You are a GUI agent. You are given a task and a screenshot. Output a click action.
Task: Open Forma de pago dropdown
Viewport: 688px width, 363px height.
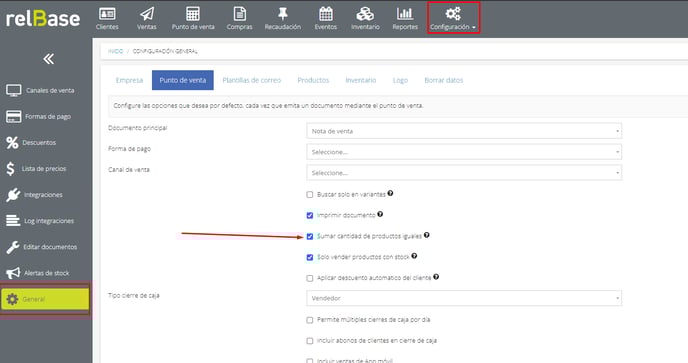tap(464, 152)
